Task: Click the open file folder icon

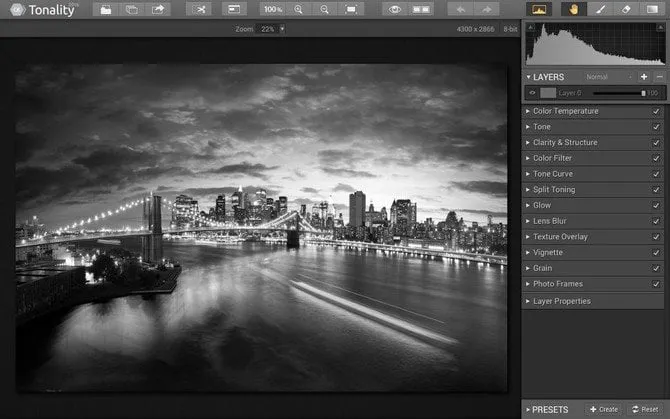Action: [106, 9]
